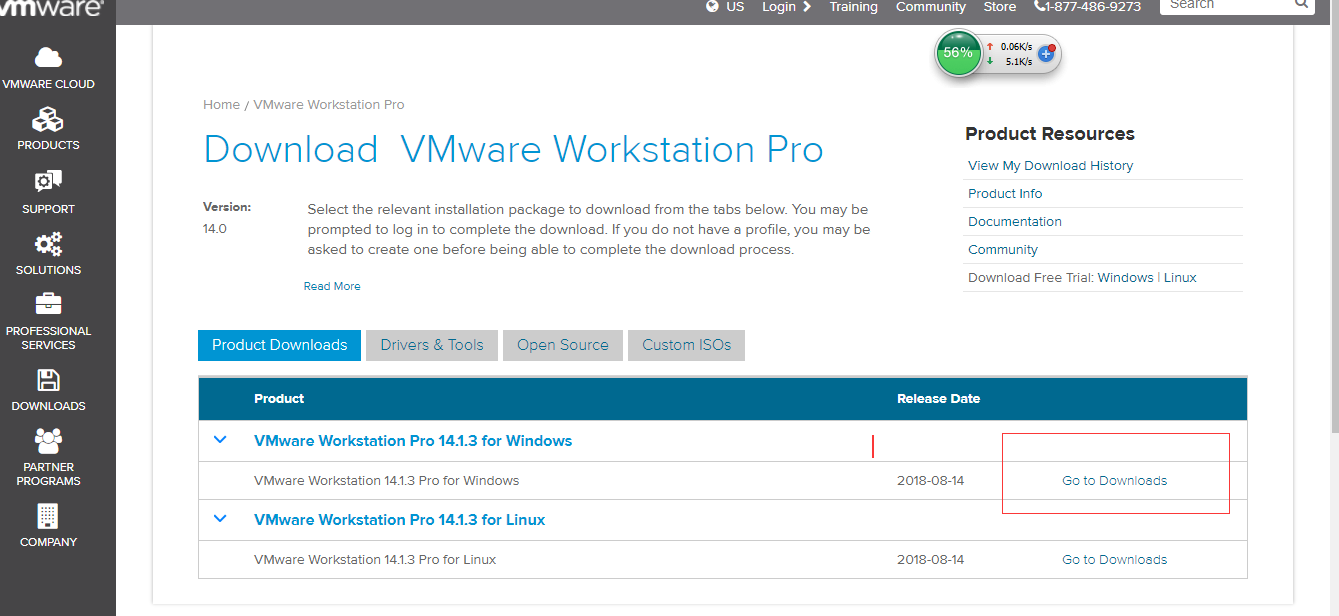The image size is (1339, 616).
Task: Open the VMware Cloud icon in sidebar
Action: 48,58
